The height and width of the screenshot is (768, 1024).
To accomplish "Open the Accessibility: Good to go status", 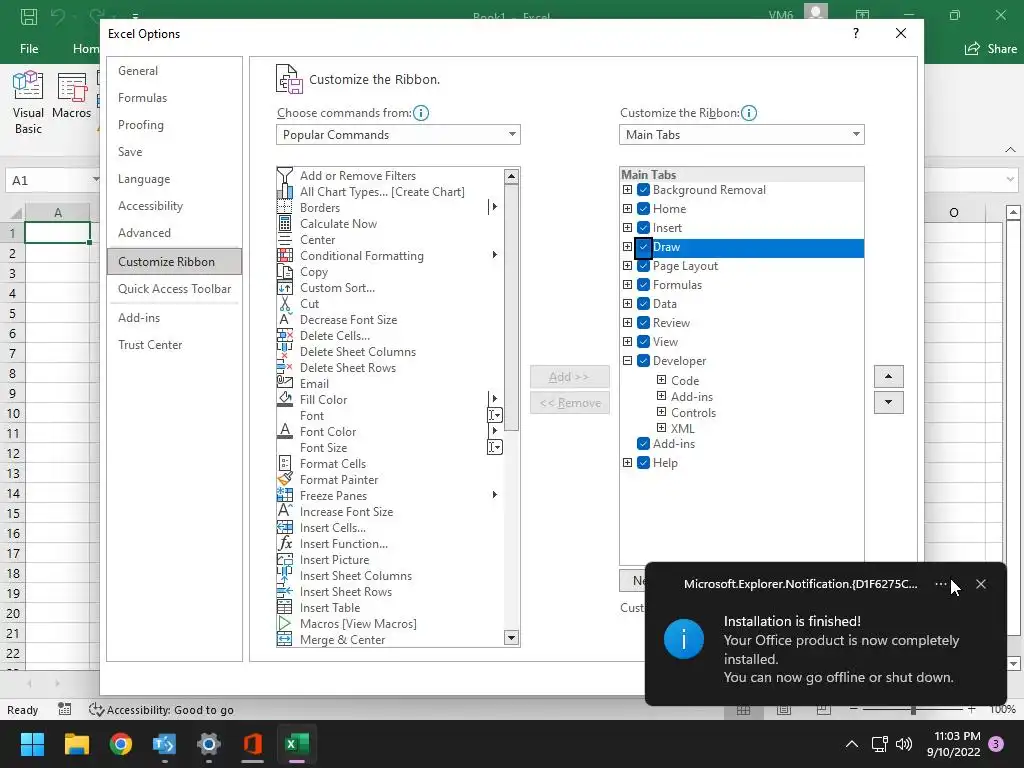I will 161,710.
